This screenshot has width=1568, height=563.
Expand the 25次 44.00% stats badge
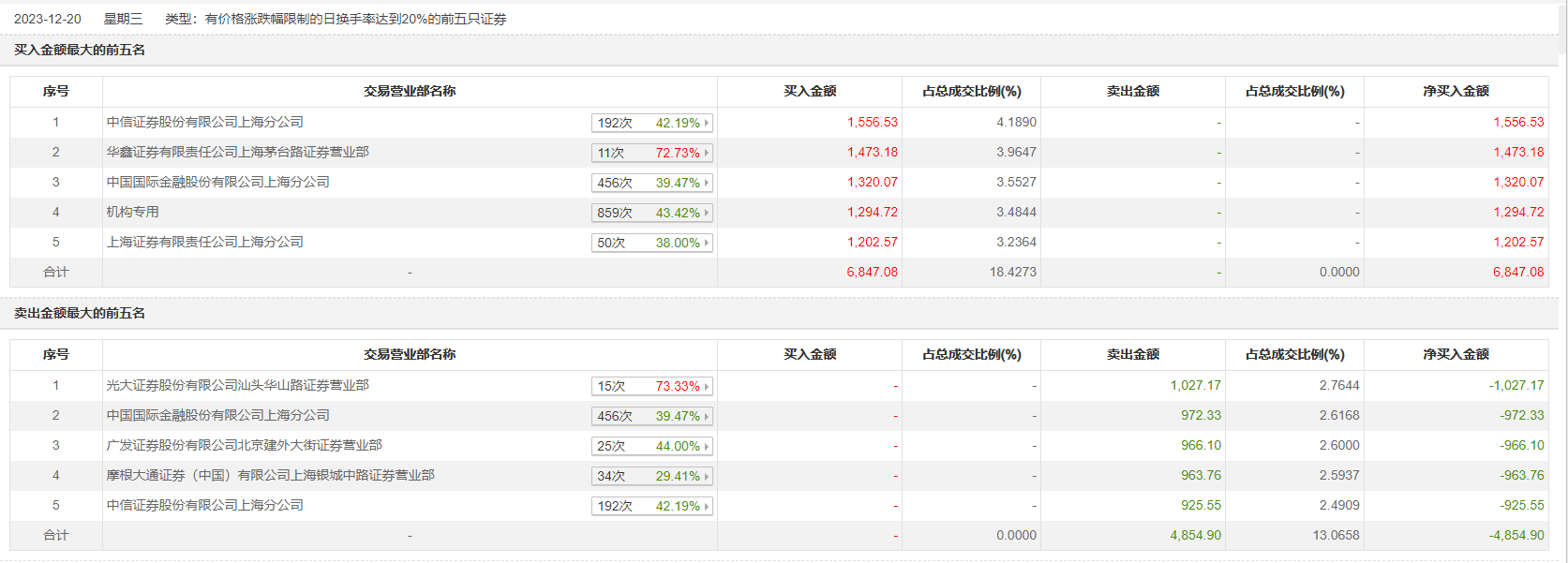click(651, 446)
